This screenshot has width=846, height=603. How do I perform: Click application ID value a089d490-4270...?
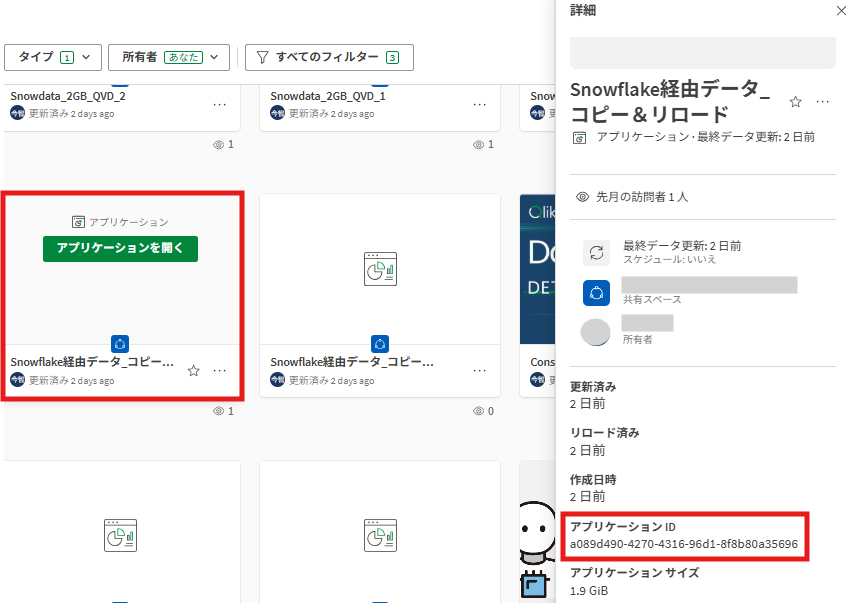tap(684, 544)
